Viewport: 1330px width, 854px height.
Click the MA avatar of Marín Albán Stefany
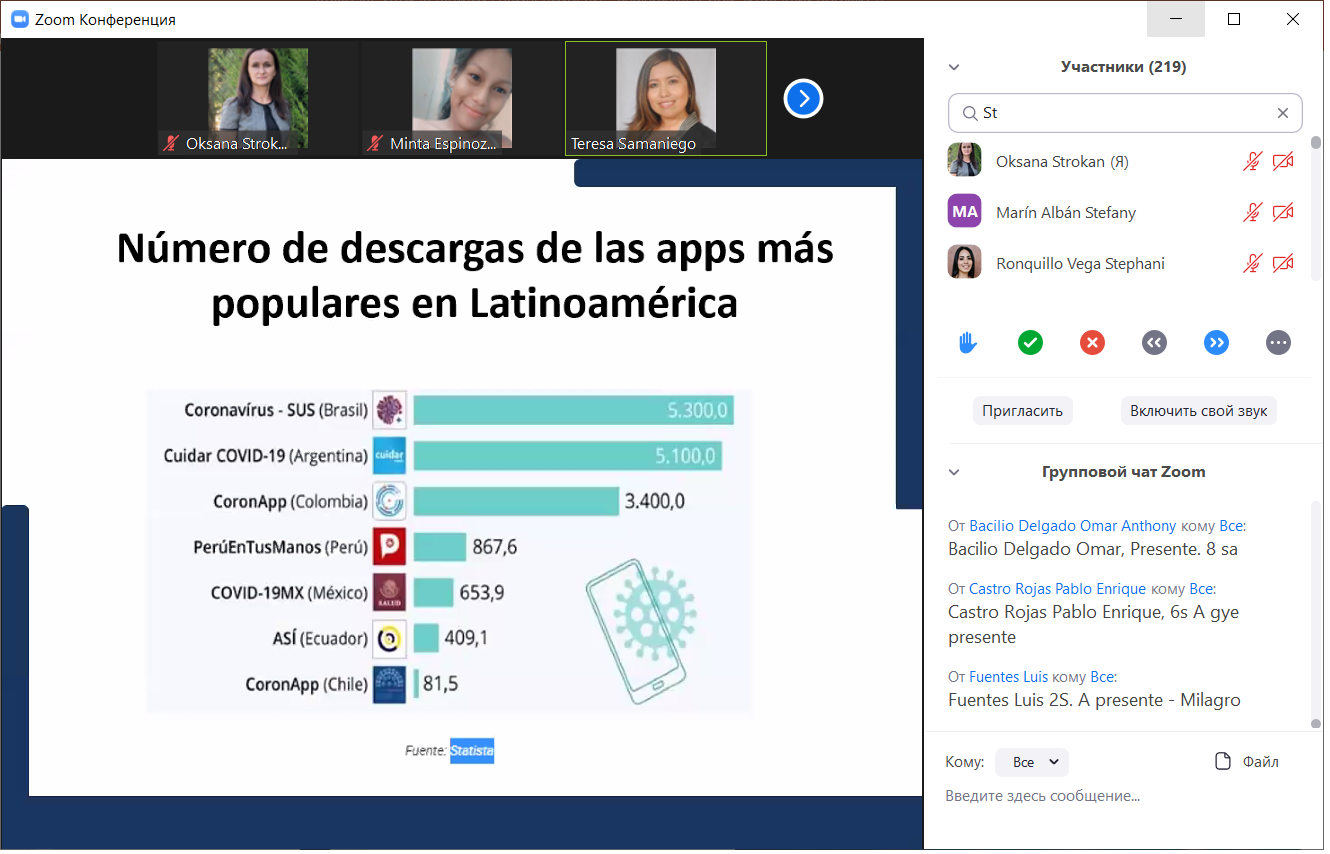965,212
